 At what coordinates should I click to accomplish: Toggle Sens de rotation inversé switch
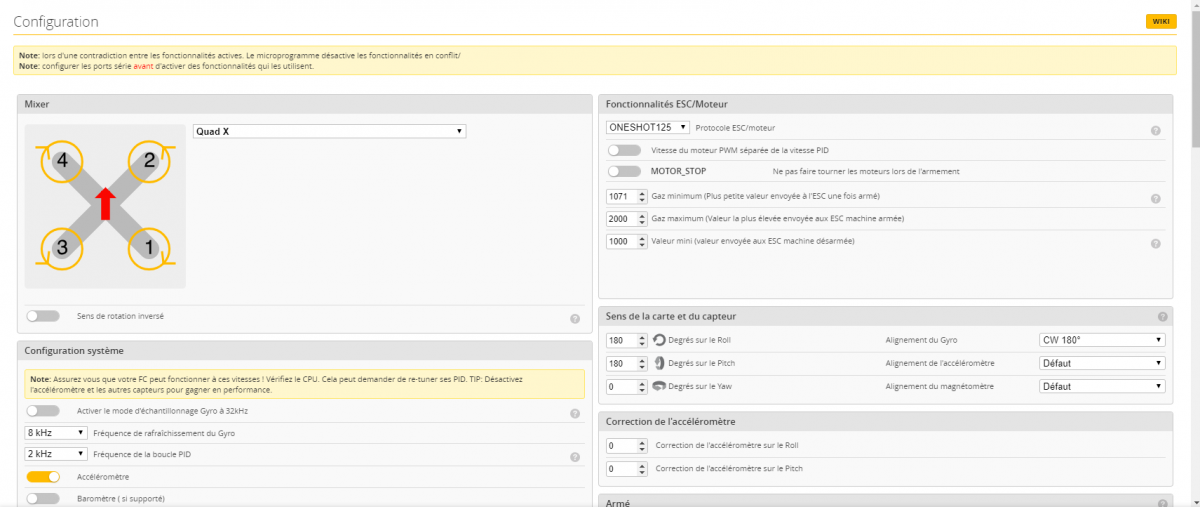(x=43, y=316)
